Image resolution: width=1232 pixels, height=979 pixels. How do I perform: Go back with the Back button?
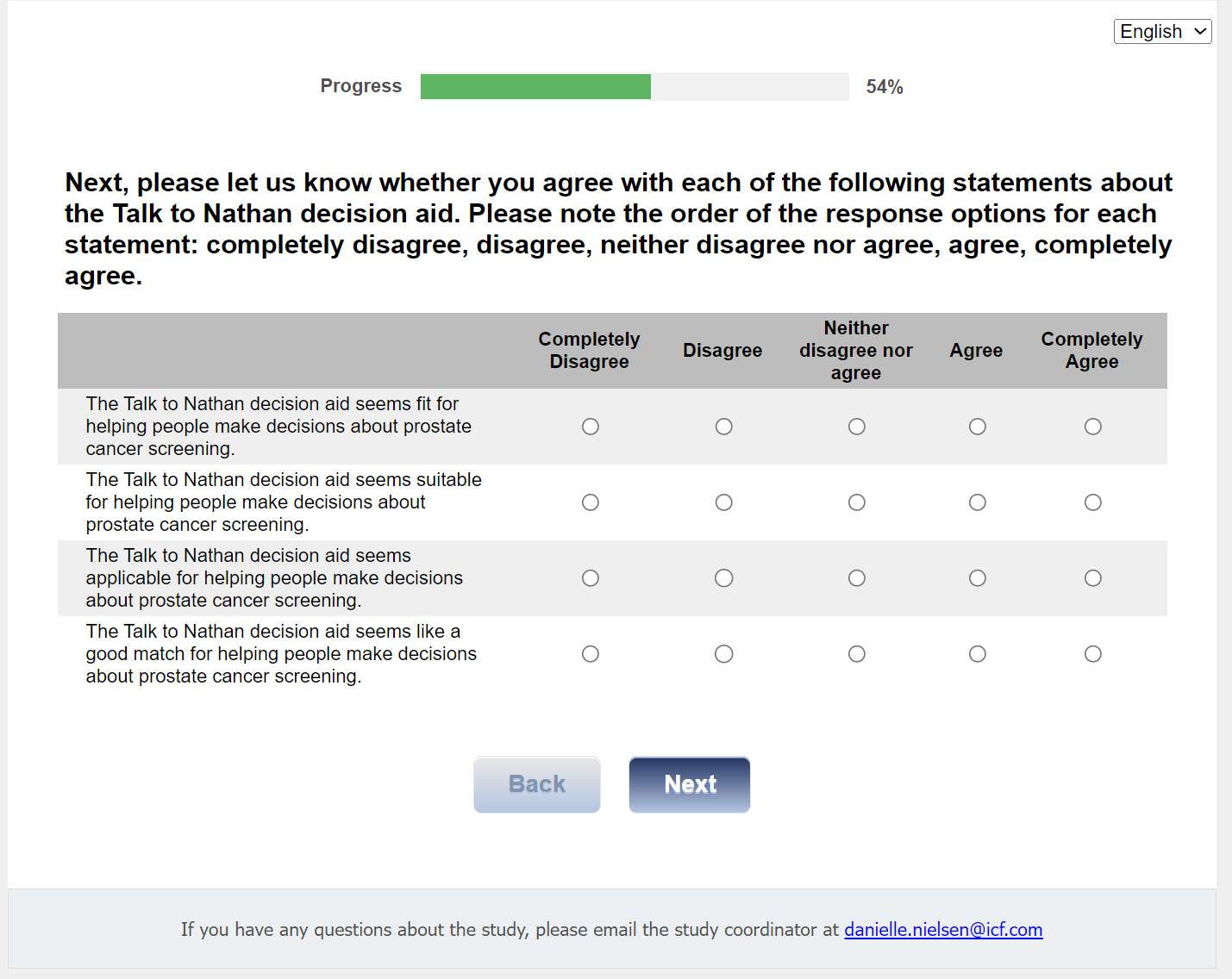click(x=537, y=784)
